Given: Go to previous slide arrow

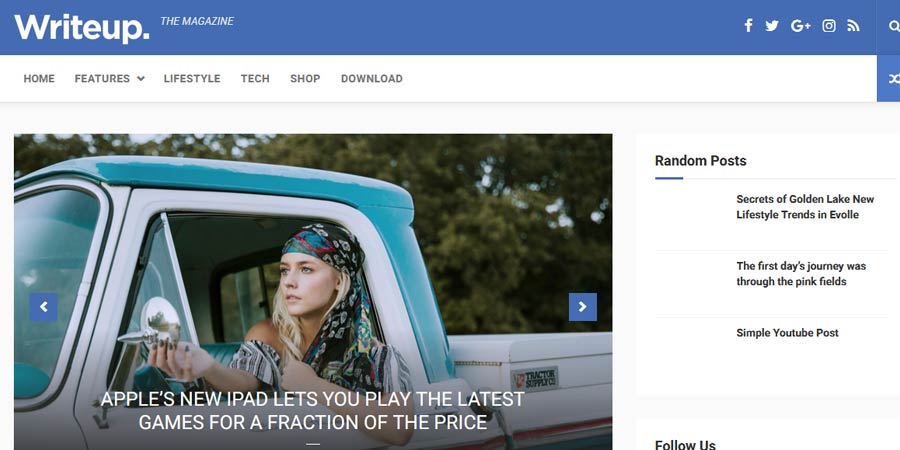Looking at the screenshot, I should [x=44, y=307].
